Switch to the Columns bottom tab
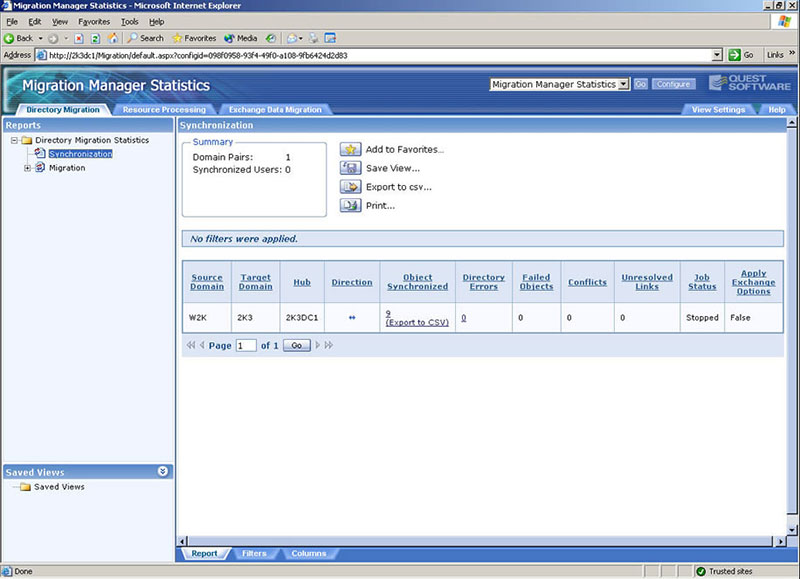The width and height of the screenshot is (800, 579). tap(309, 553)
